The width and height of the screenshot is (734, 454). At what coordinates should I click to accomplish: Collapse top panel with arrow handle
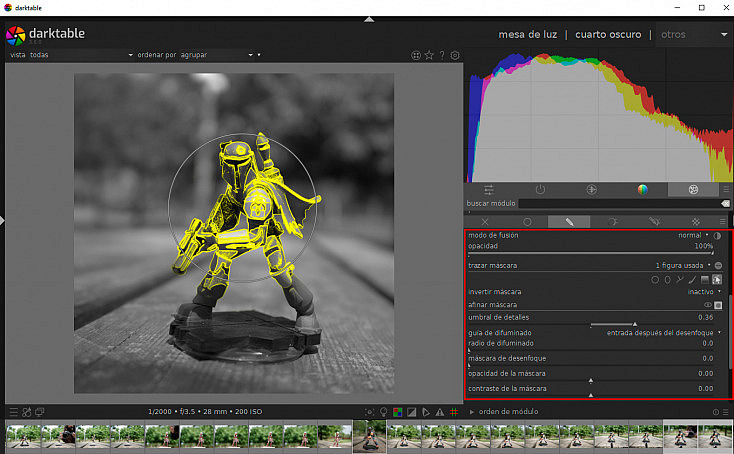(369, 19)
